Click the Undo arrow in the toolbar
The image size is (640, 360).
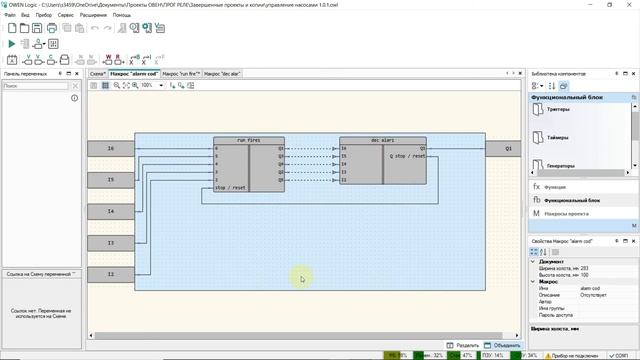point(95,28)
